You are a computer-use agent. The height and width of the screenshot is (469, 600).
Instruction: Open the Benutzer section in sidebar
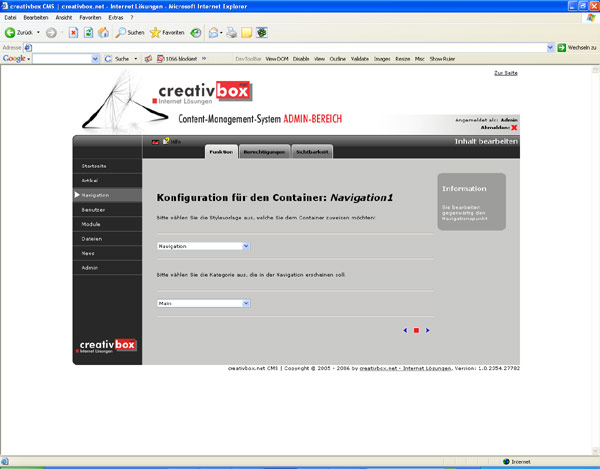[x=93, y=210]
